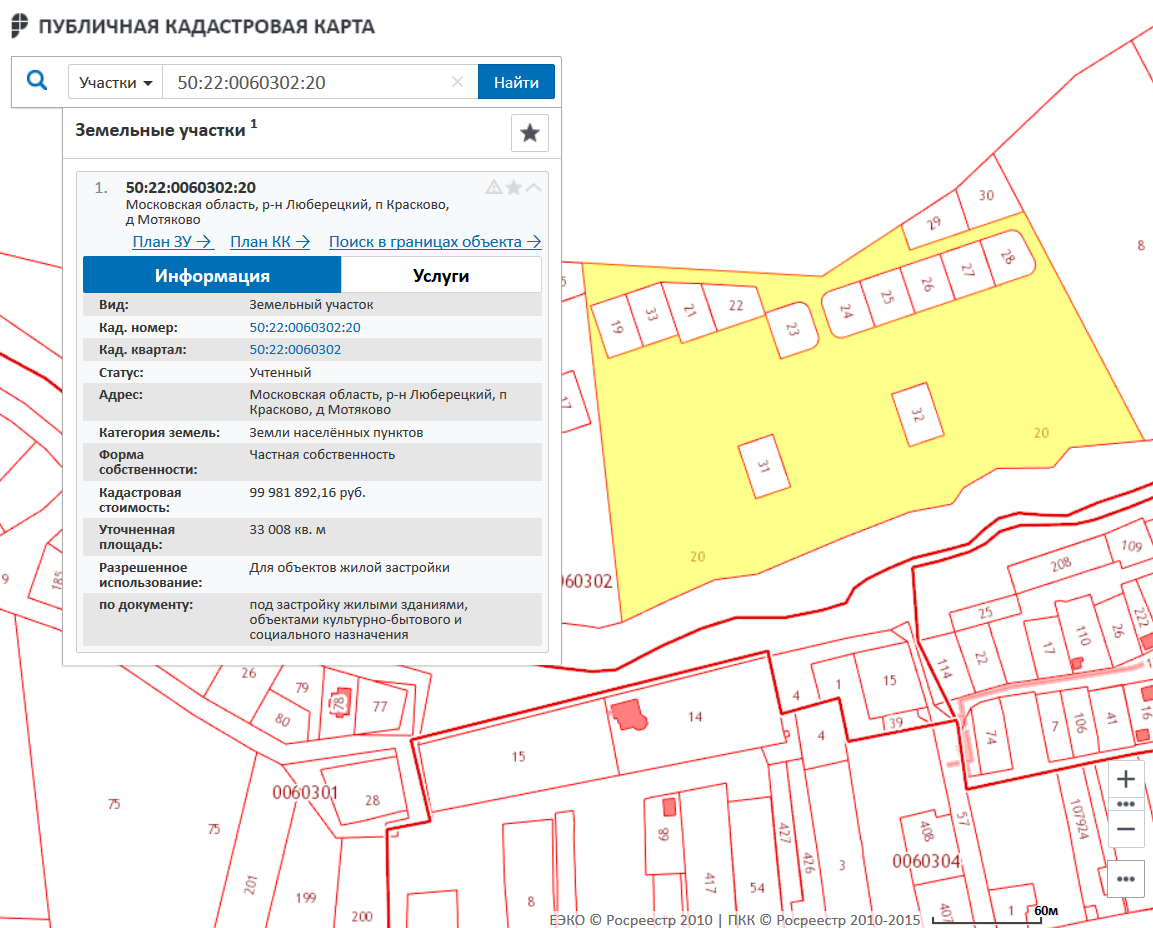Click the magnifying glass search icon
This screenshot has height=928, width=1153.
point(37,81)
